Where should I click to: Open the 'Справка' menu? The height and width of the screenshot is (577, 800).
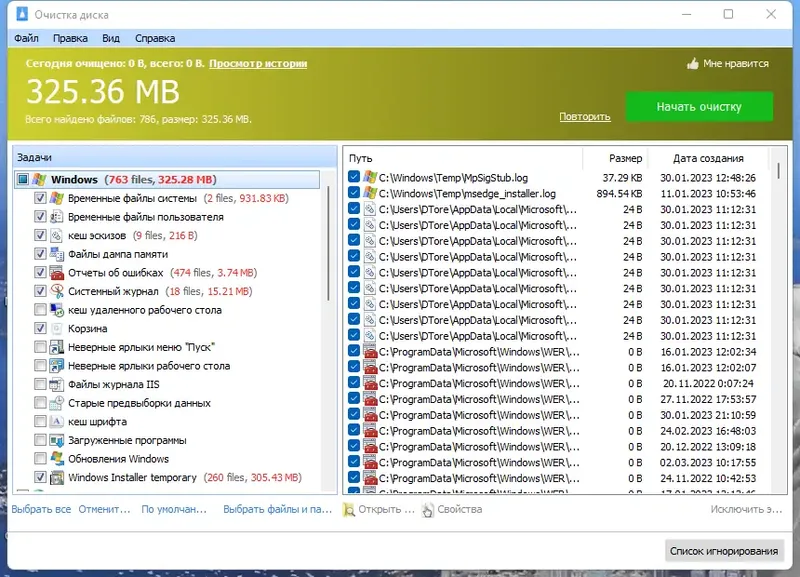click(155, 38)
